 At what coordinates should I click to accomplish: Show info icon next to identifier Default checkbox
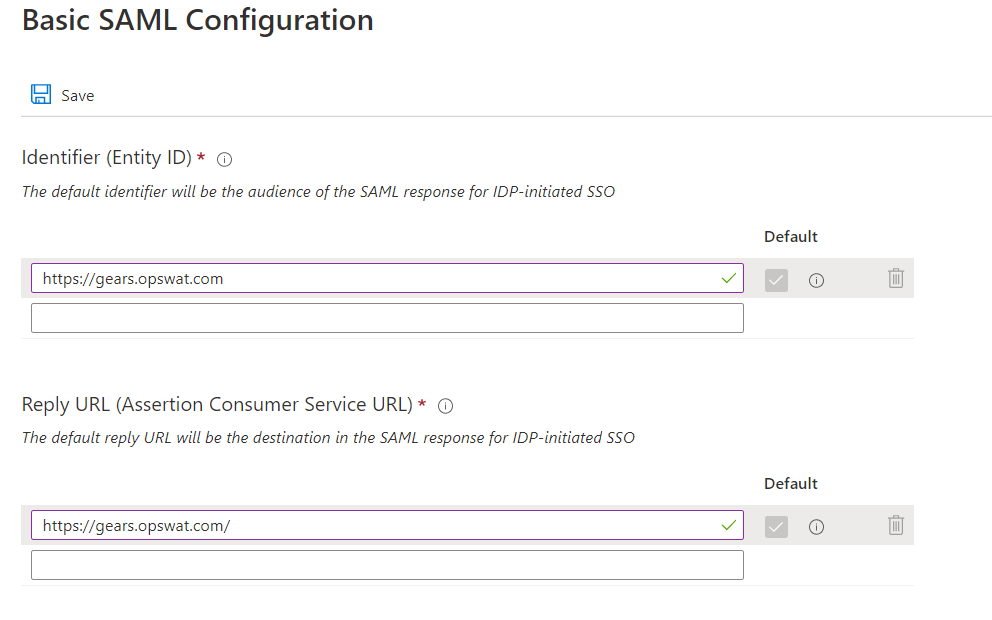click(x=816, y=280)
